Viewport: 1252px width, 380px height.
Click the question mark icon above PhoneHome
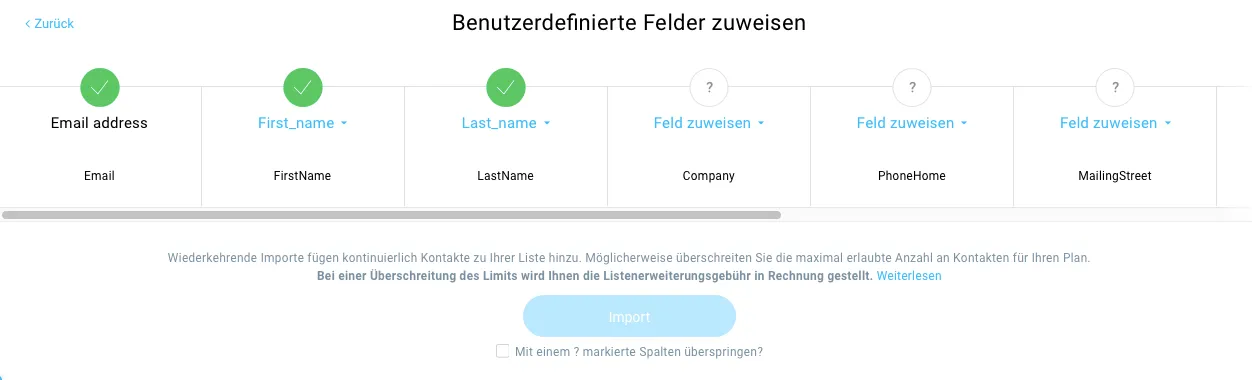point(912,87)
